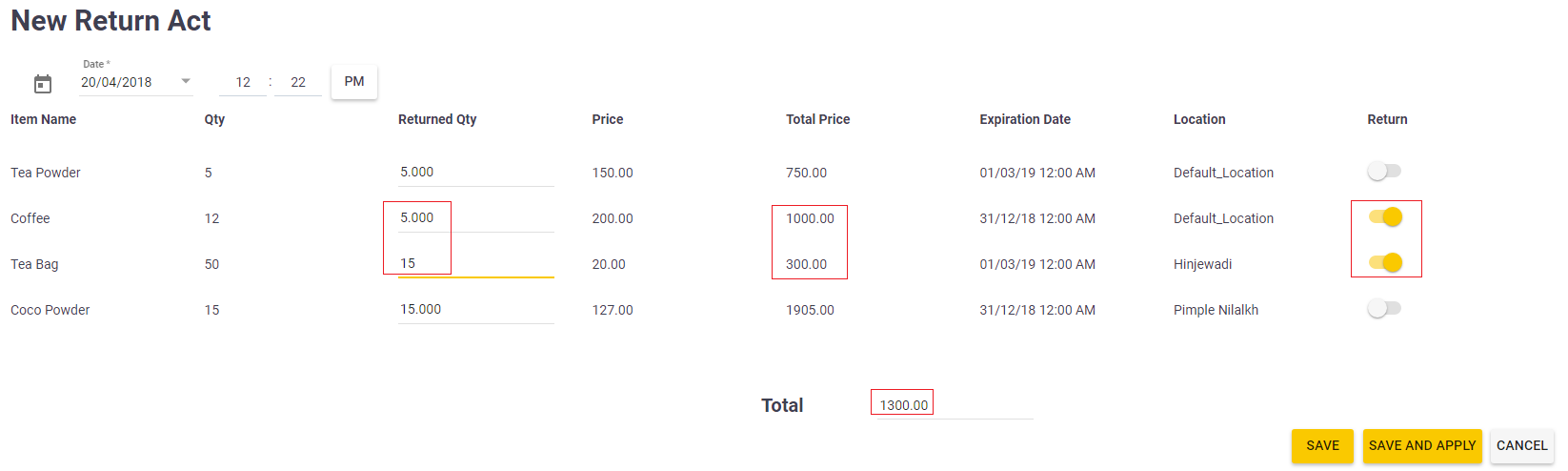Expand the date dropdown arrow
Screen dimensions: 1568x471
pyautogui.click(x=186, y=81)
